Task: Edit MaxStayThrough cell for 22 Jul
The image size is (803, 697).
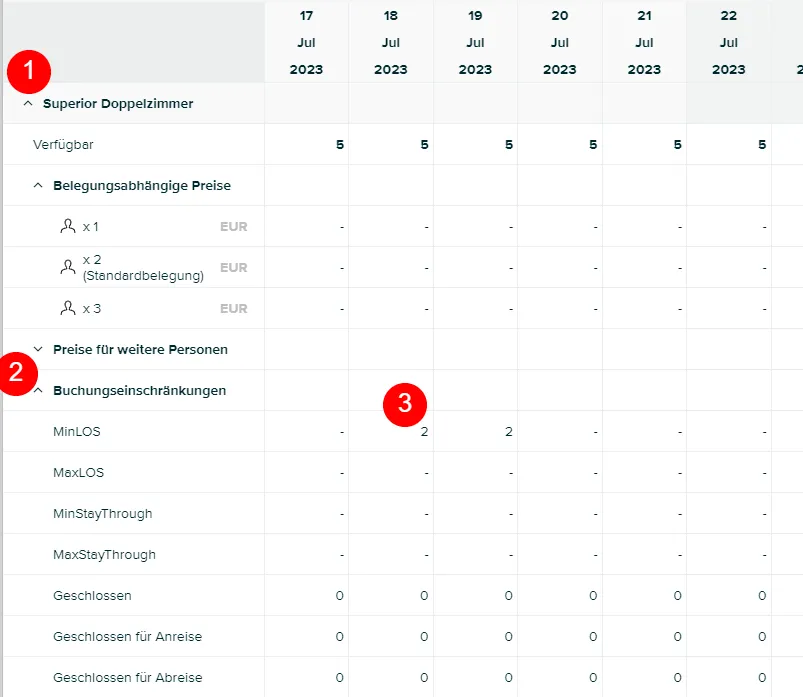Action: pyautogui.click(x=729, y=554)
